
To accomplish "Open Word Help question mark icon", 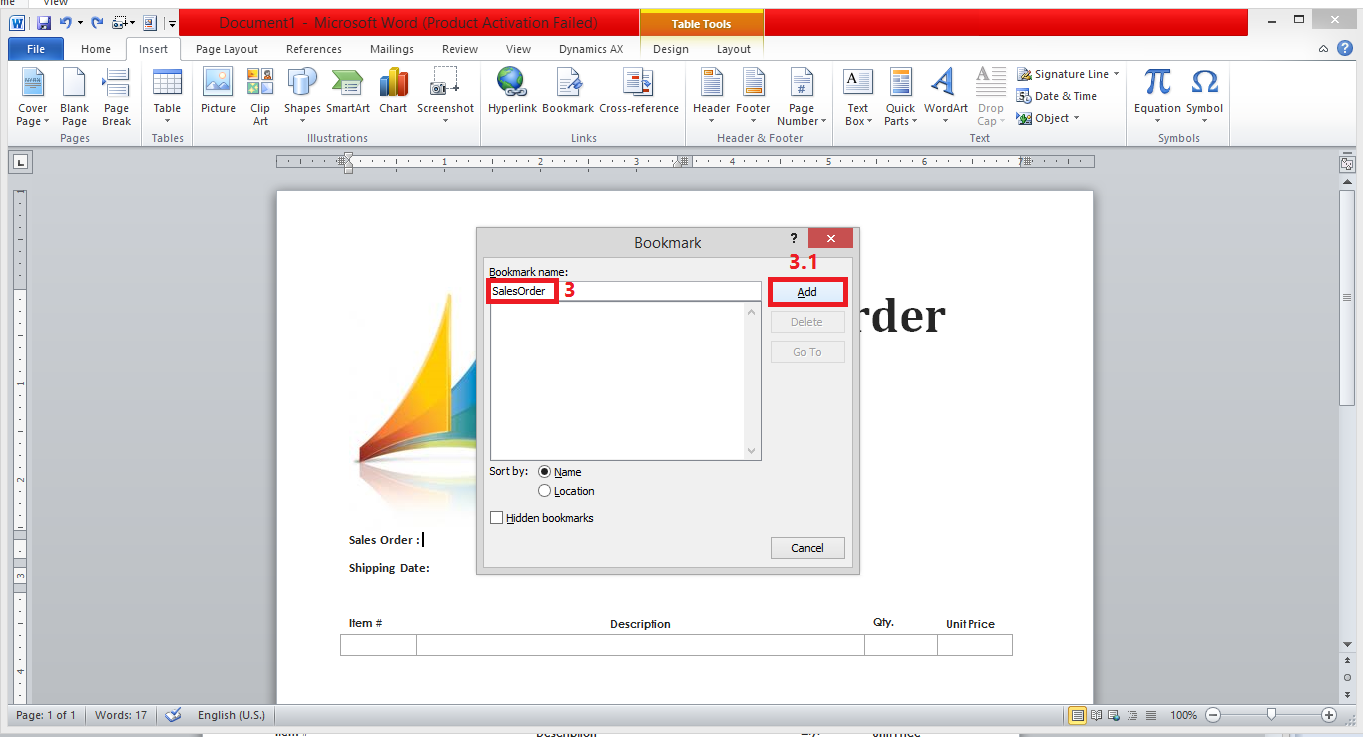I will [1344, 49].
